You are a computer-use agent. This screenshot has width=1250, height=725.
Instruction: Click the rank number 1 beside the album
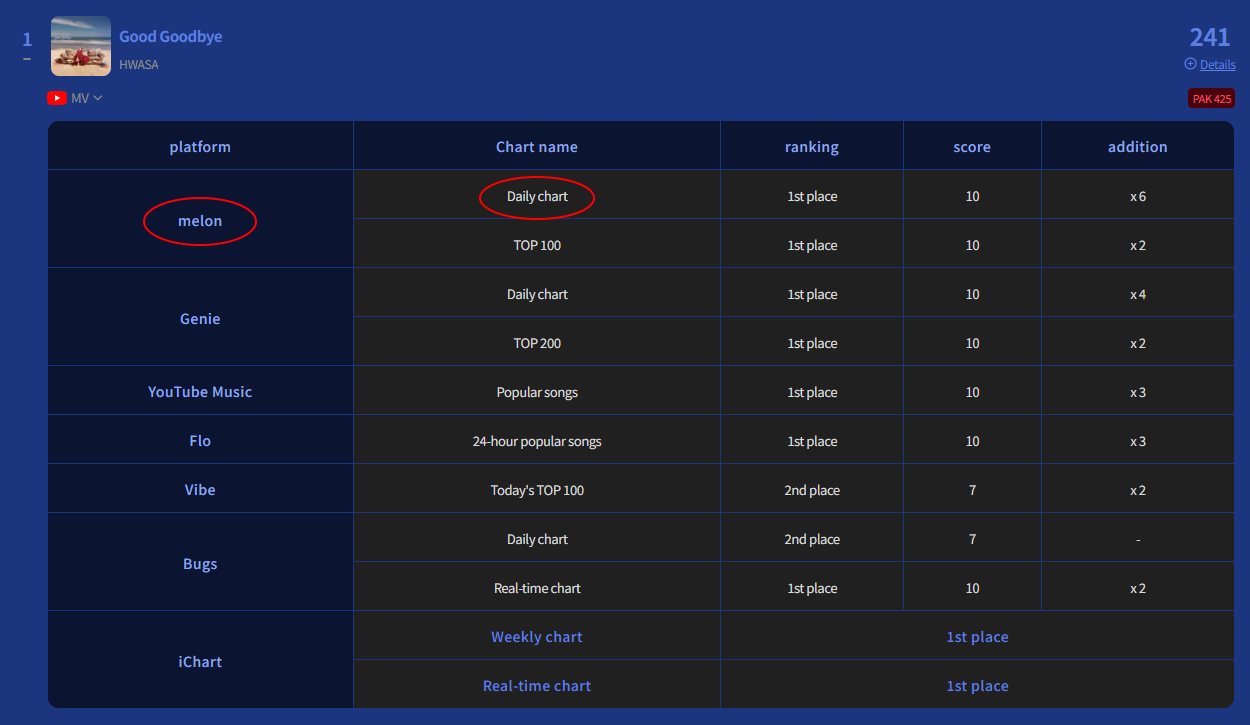click(x=27, y=40)
